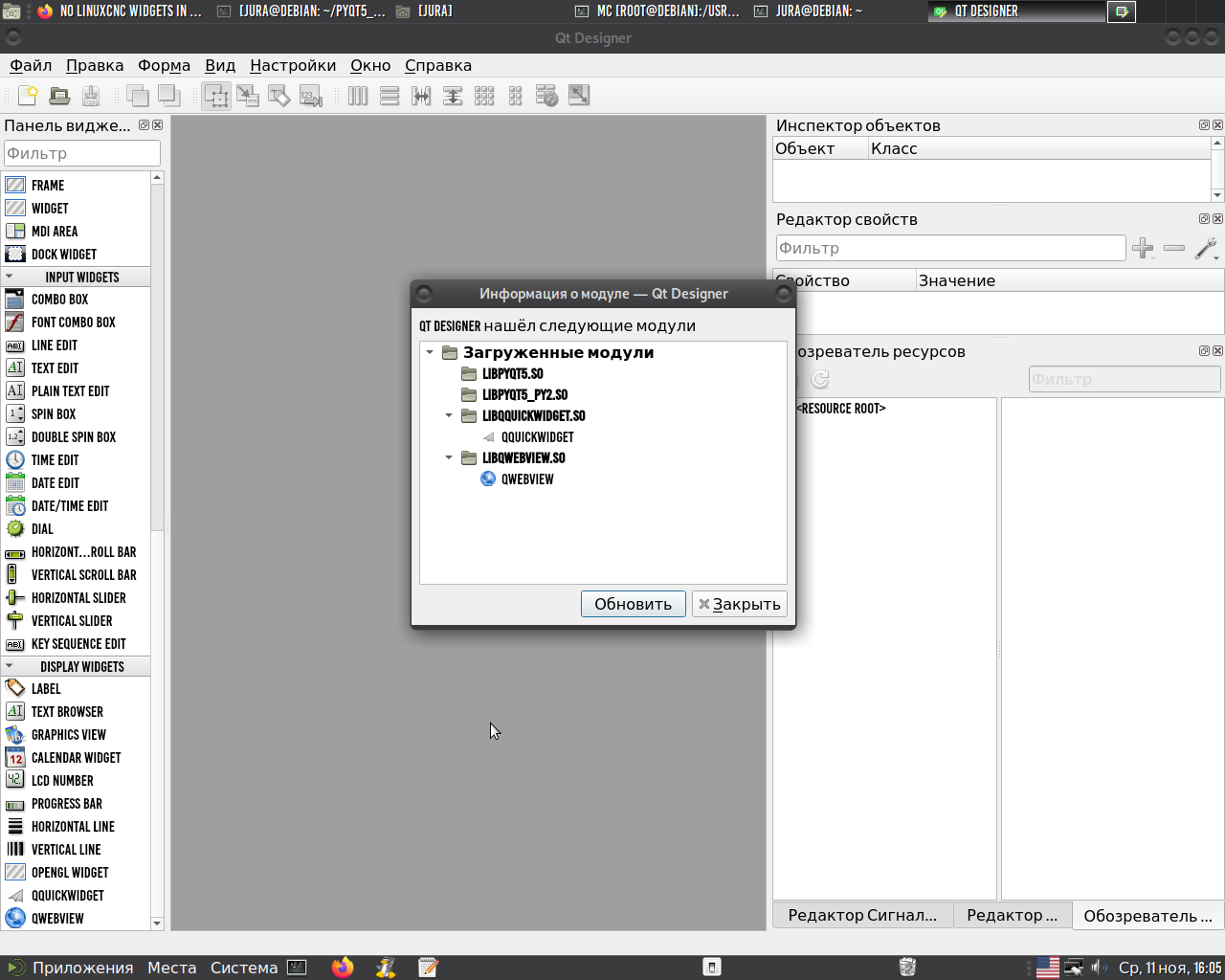Open the Форма menu
The image size is (1225, 980).
[164, 65]
